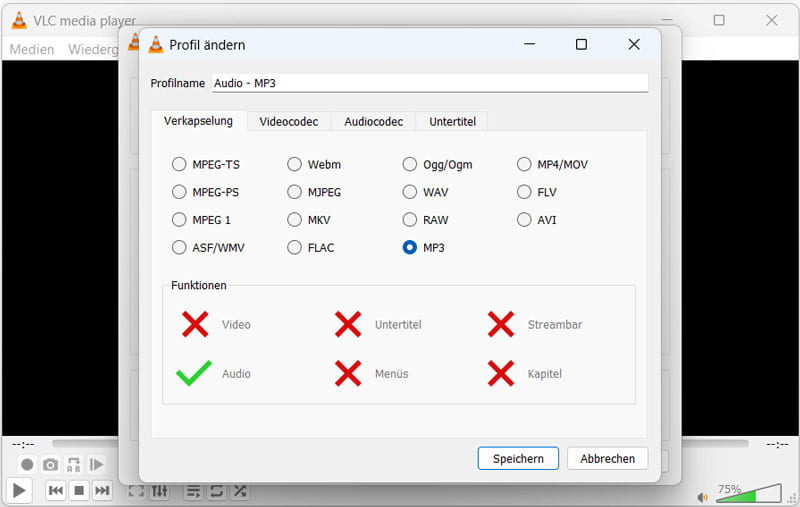Switch to the Videocodec tab

pyautogui.click(x=289, y=121)
